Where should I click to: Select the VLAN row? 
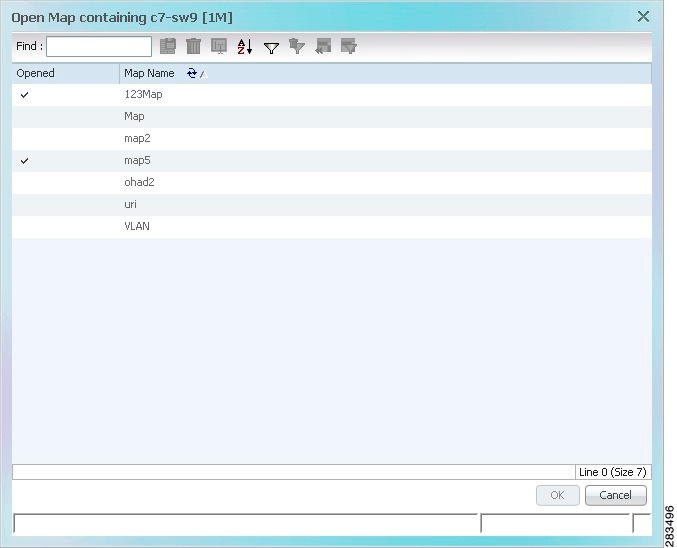(332, 227)
